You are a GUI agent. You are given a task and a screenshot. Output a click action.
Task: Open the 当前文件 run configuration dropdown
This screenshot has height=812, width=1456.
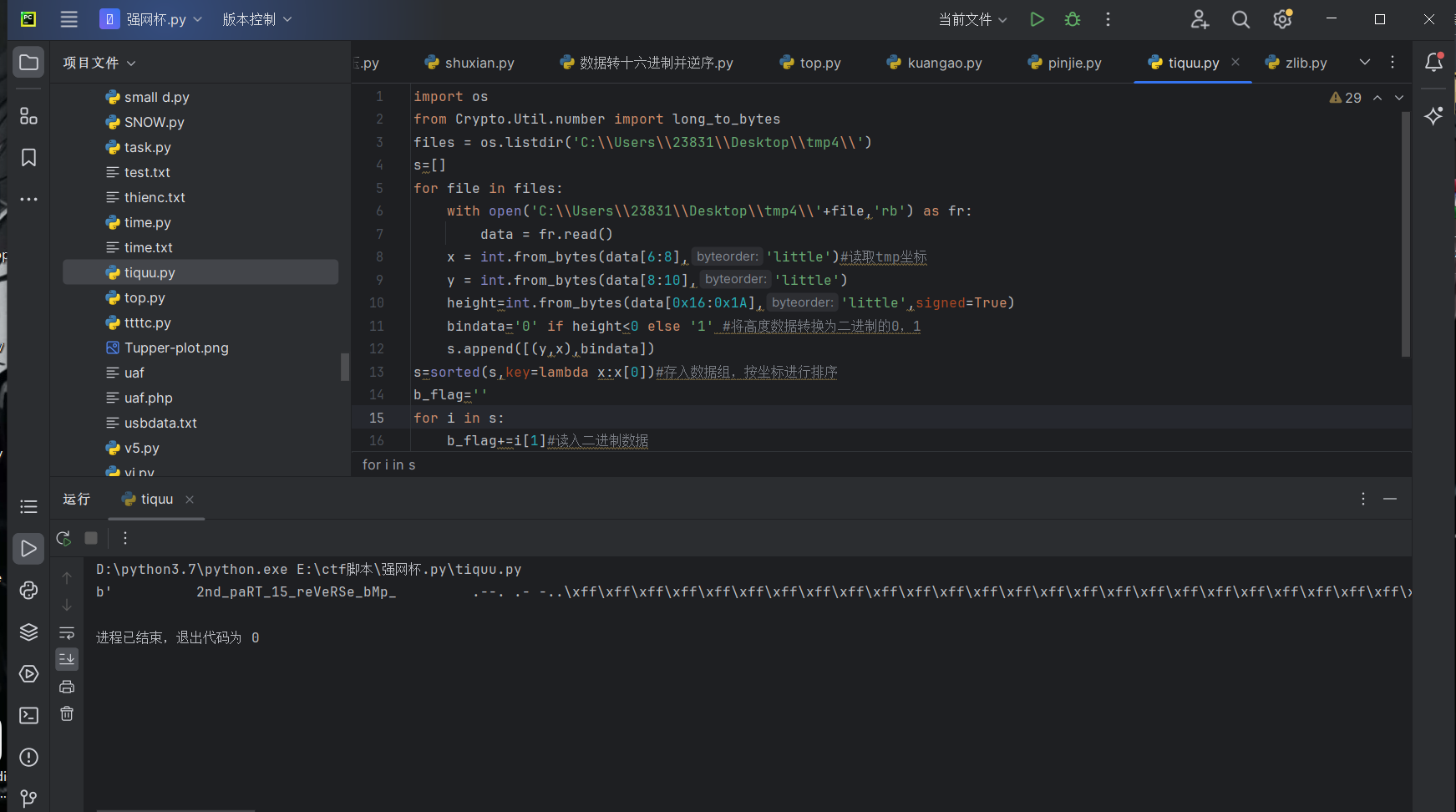pyautogui.click(x=972, y=19)
